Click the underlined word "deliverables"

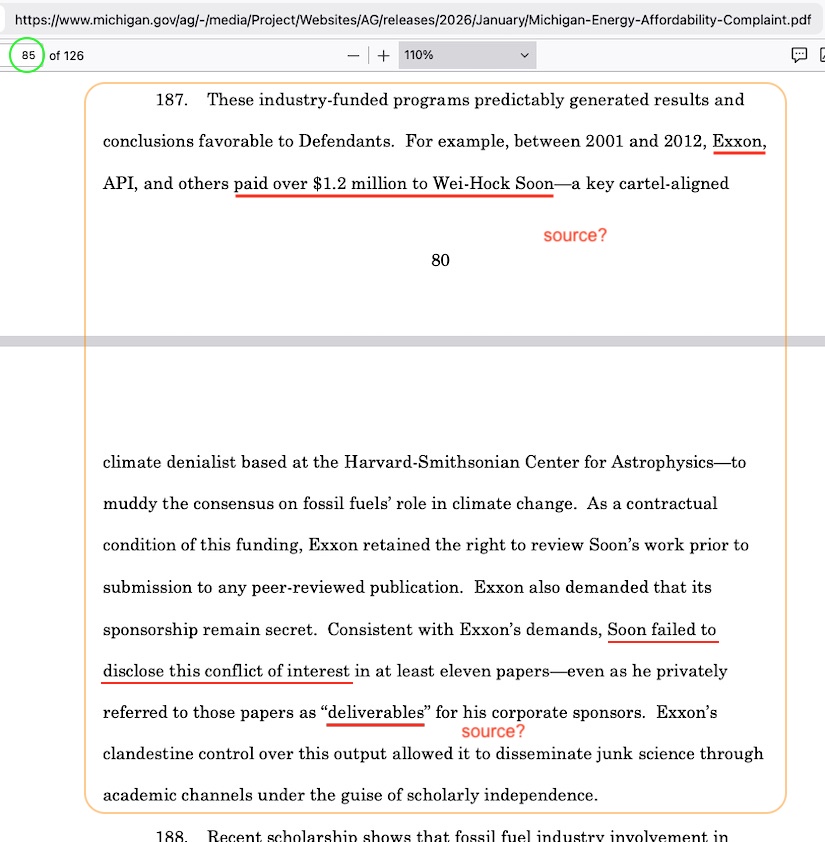click(376, 713)
